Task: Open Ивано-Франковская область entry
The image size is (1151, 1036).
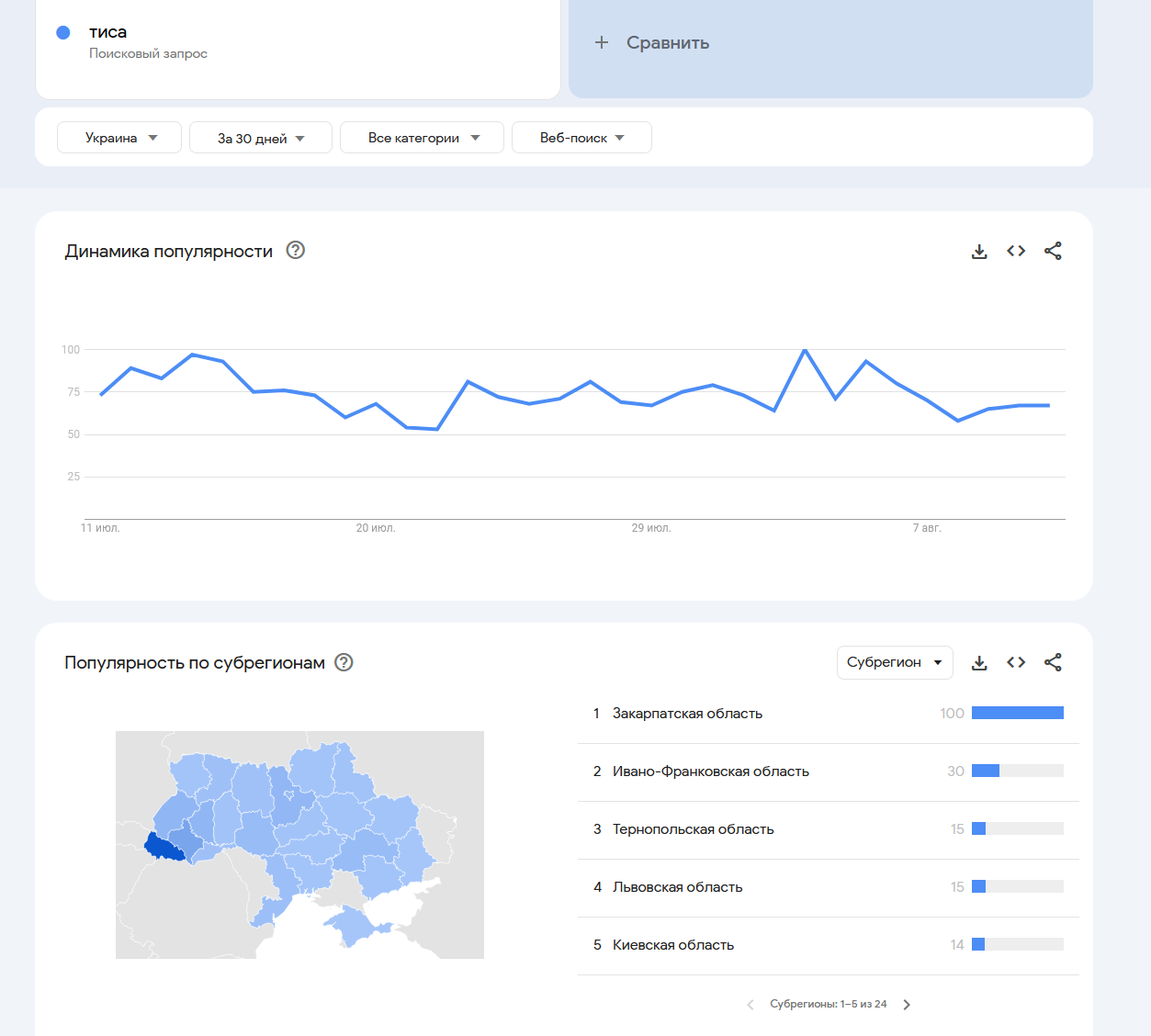Action: 710,771
